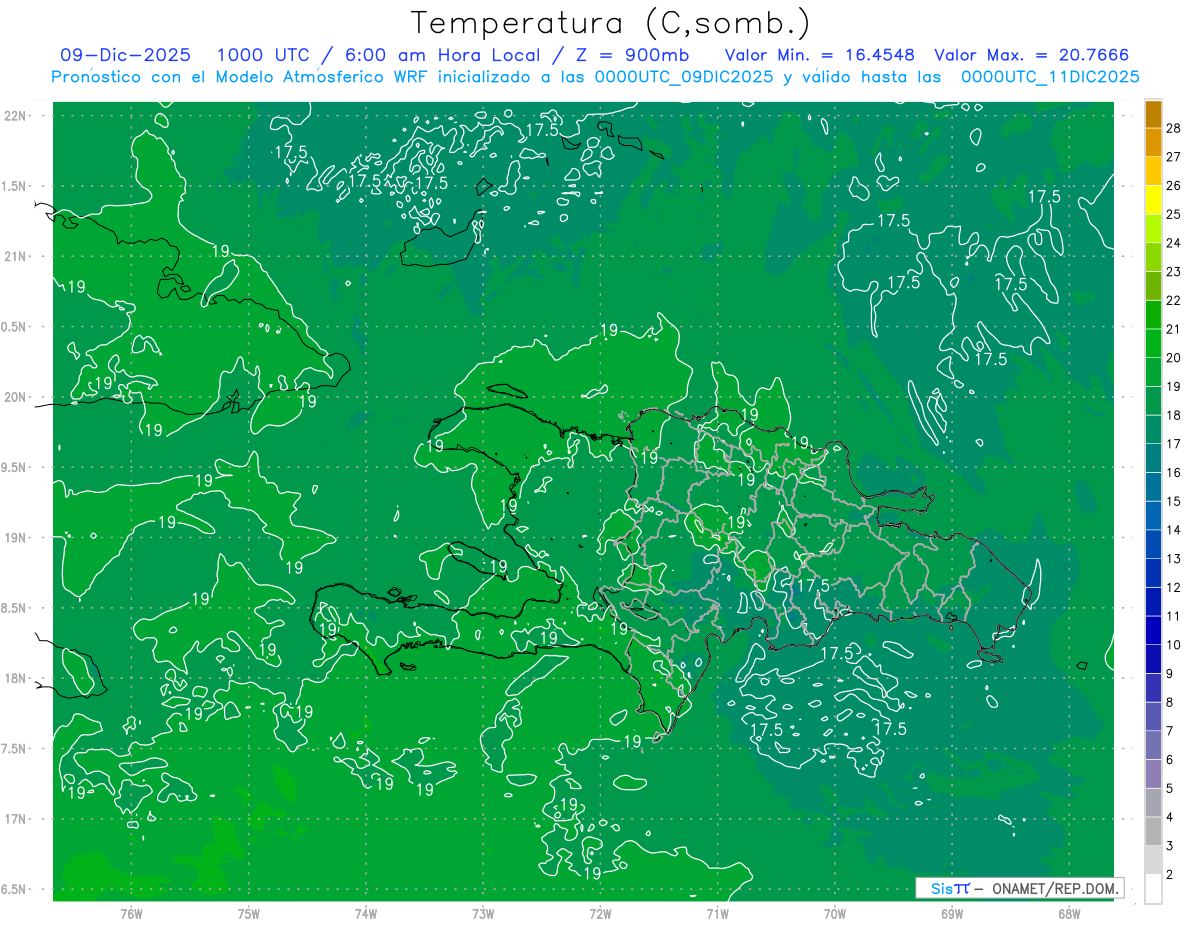Click the "17N" latitude axis label
1200x927 pixels.
pos(15,819)
